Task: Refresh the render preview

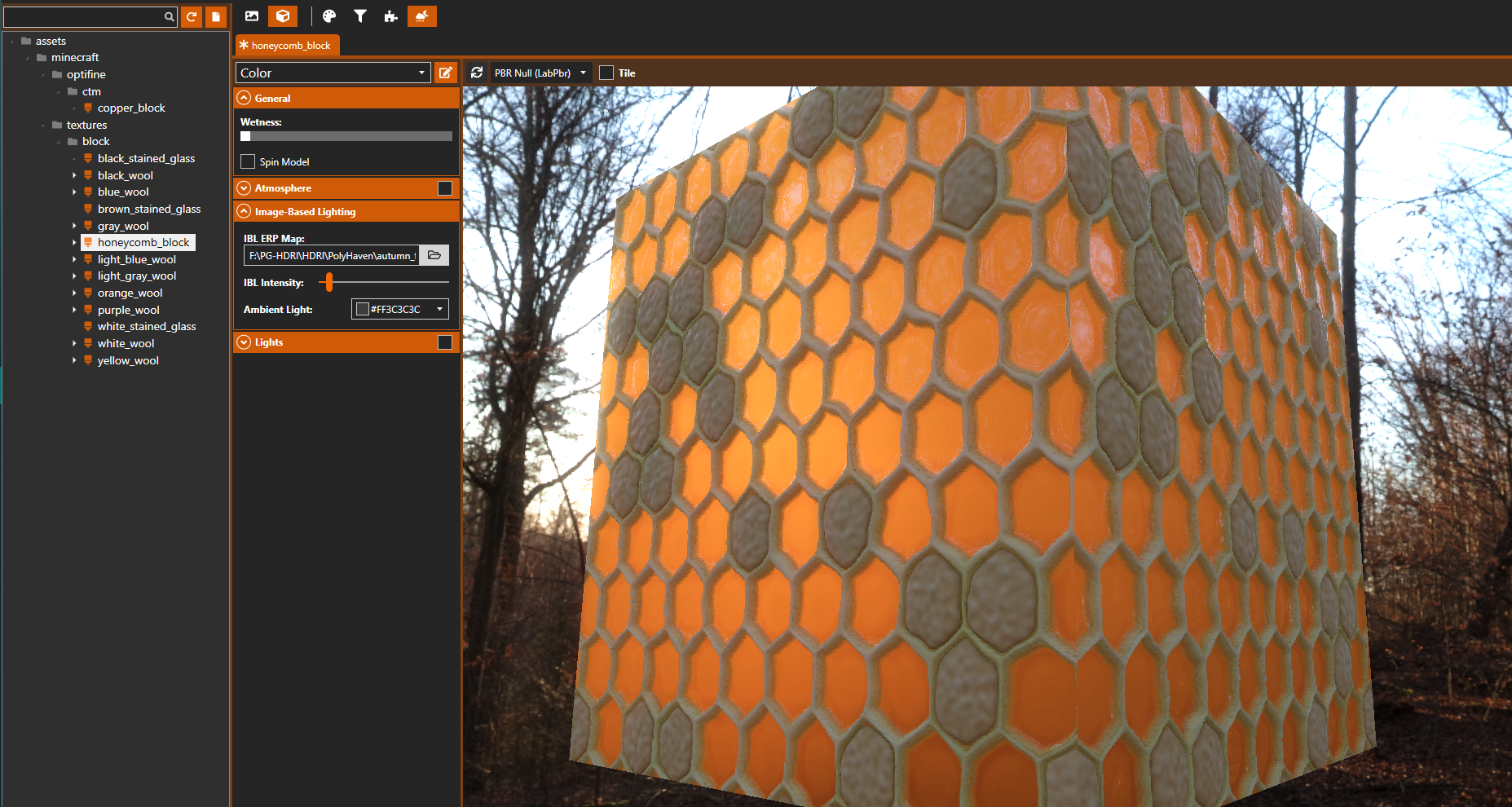Action: click(x=477, y=73)
